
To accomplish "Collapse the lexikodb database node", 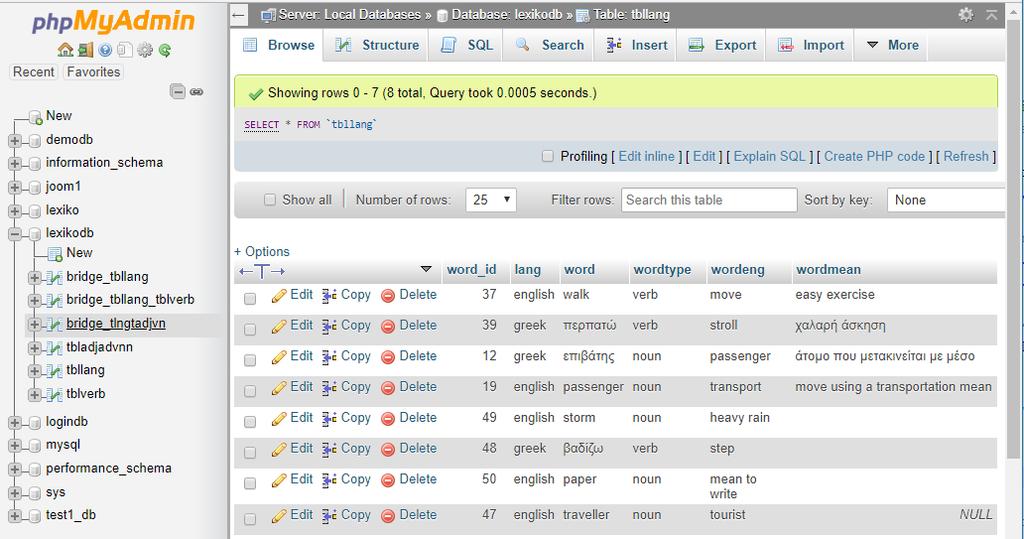I will (14, 234).
